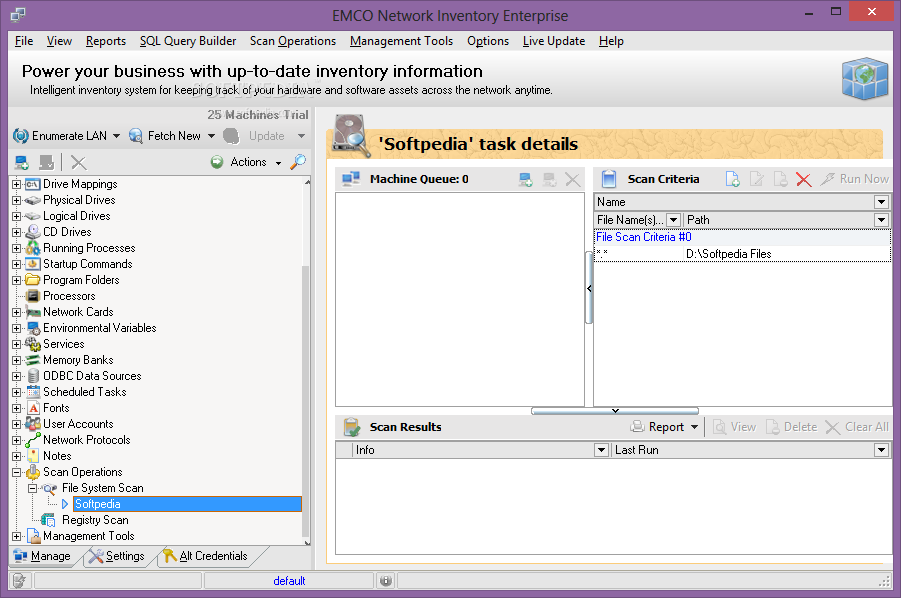Click the Delete scan result button
Viewport: 901px width, 598px height.
coord(791,427)
